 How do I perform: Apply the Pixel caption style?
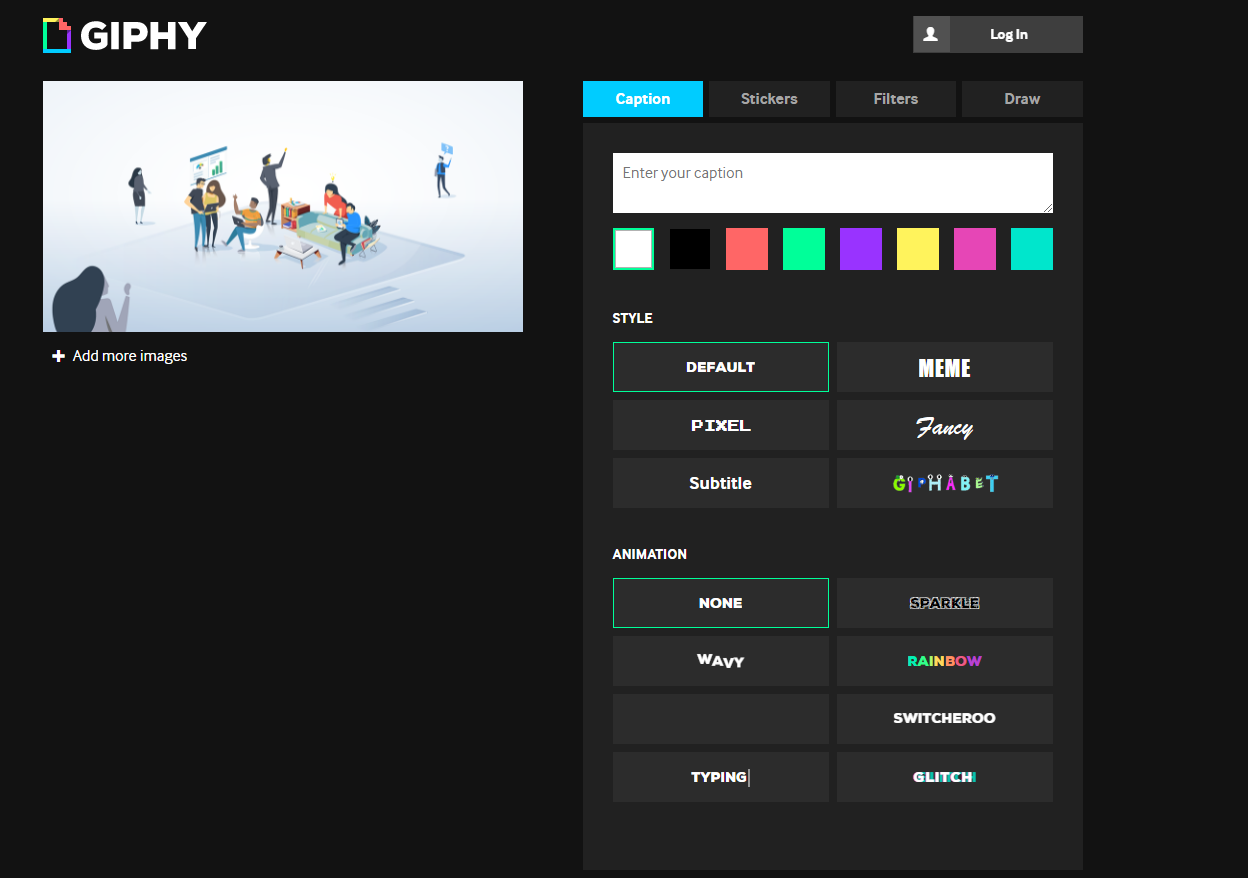(x=720, y=425)
